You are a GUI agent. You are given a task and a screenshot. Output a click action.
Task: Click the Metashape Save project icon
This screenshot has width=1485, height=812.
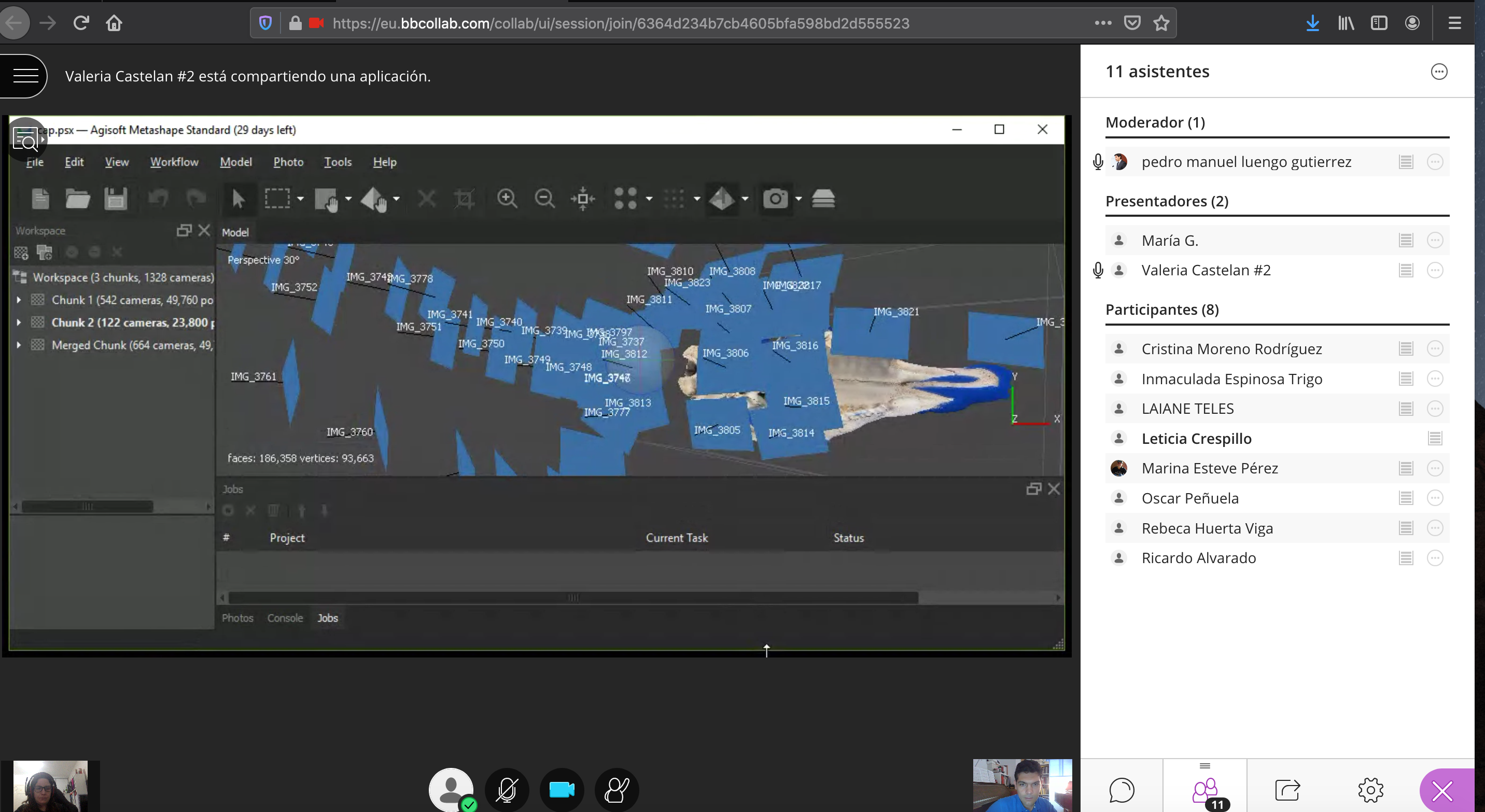[x=115, y=199]
